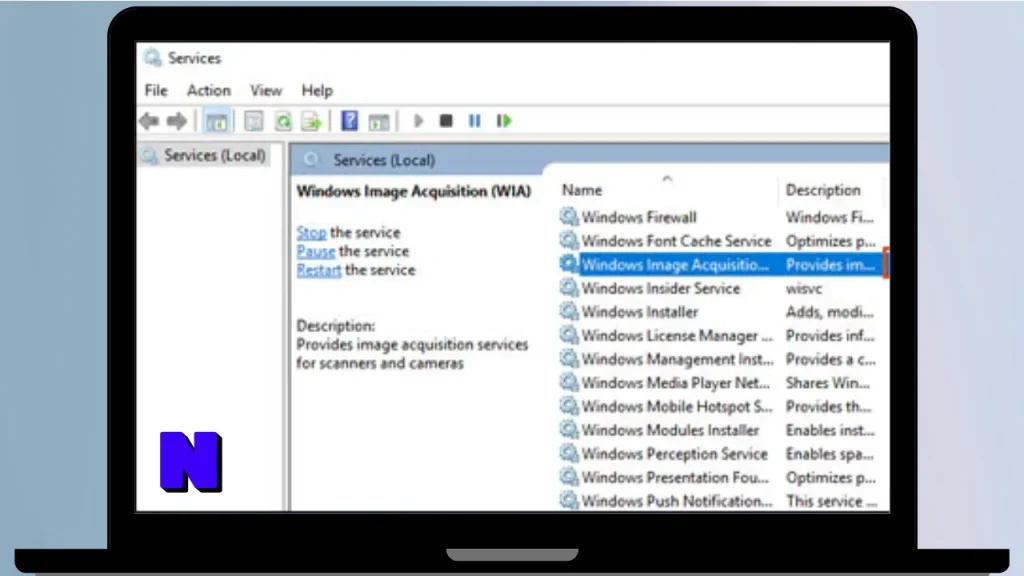Screen dimensions: 1024x576
Task: Open the blue Help toolbar icon
Action: click(x=349, y=120)
